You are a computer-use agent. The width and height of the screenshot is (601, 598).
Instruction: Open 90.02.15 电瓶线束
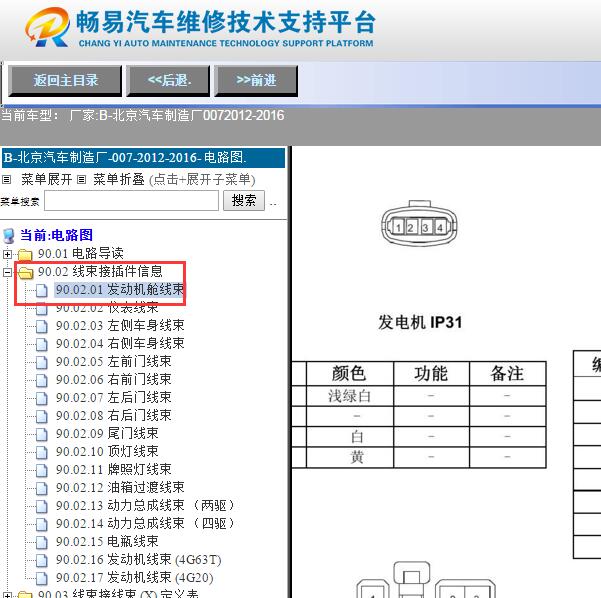[x=107, y=542]
